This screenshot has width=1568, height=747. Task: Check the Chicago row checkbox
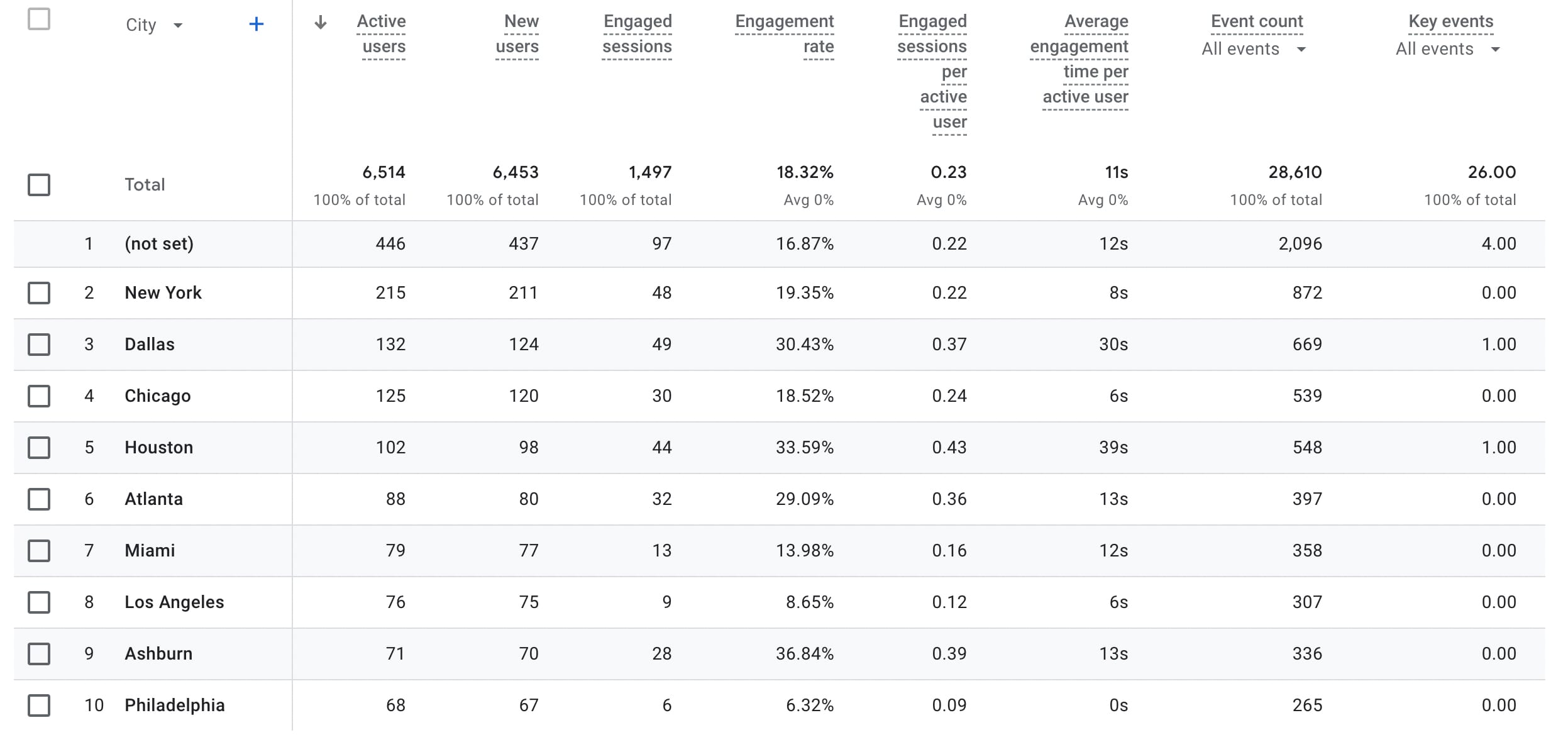tap(39, 396)
